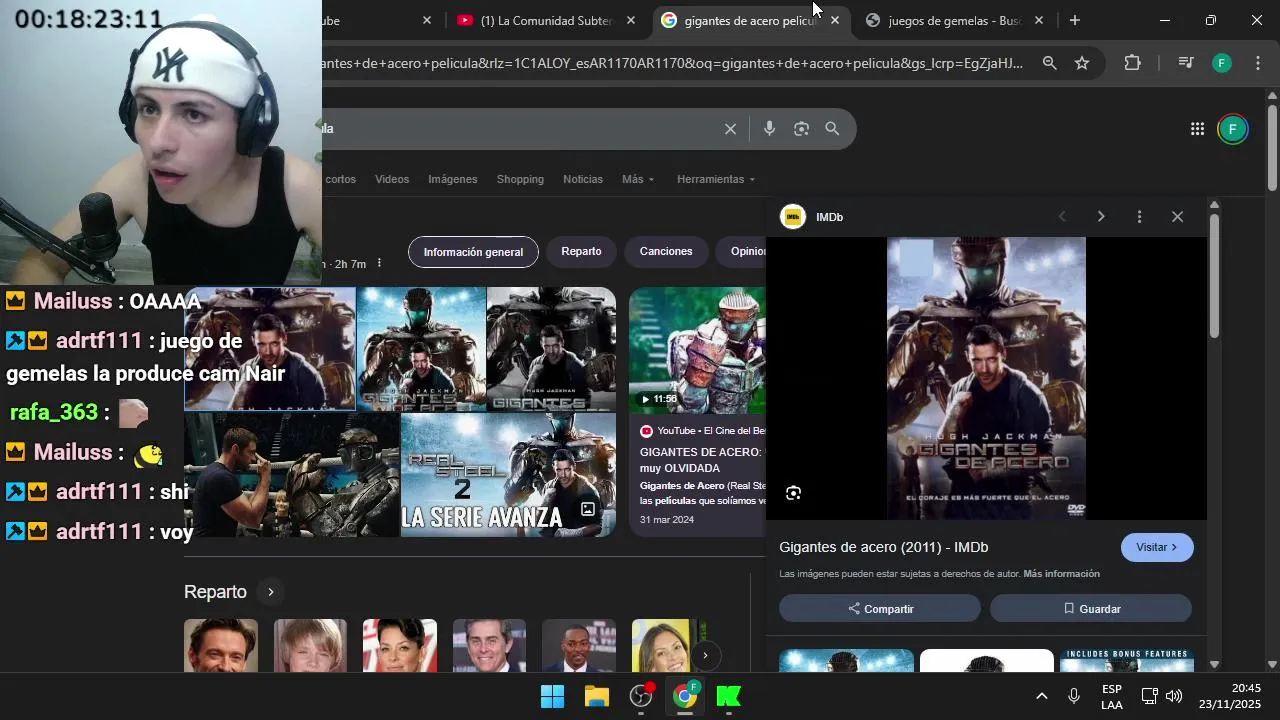Select the Imágenes search tab

point(453,179)
